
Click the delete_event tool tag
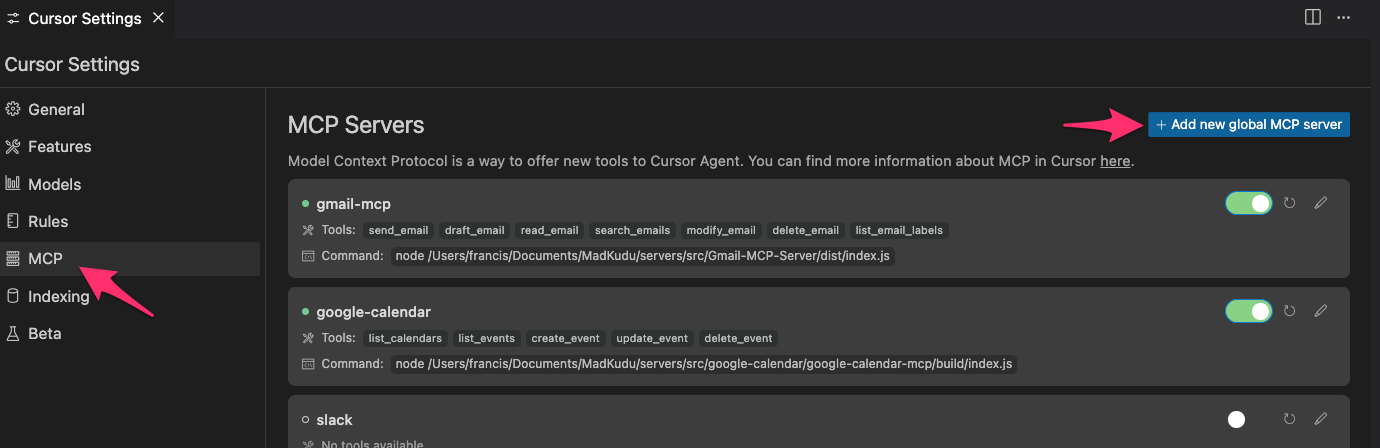point(738,338)
